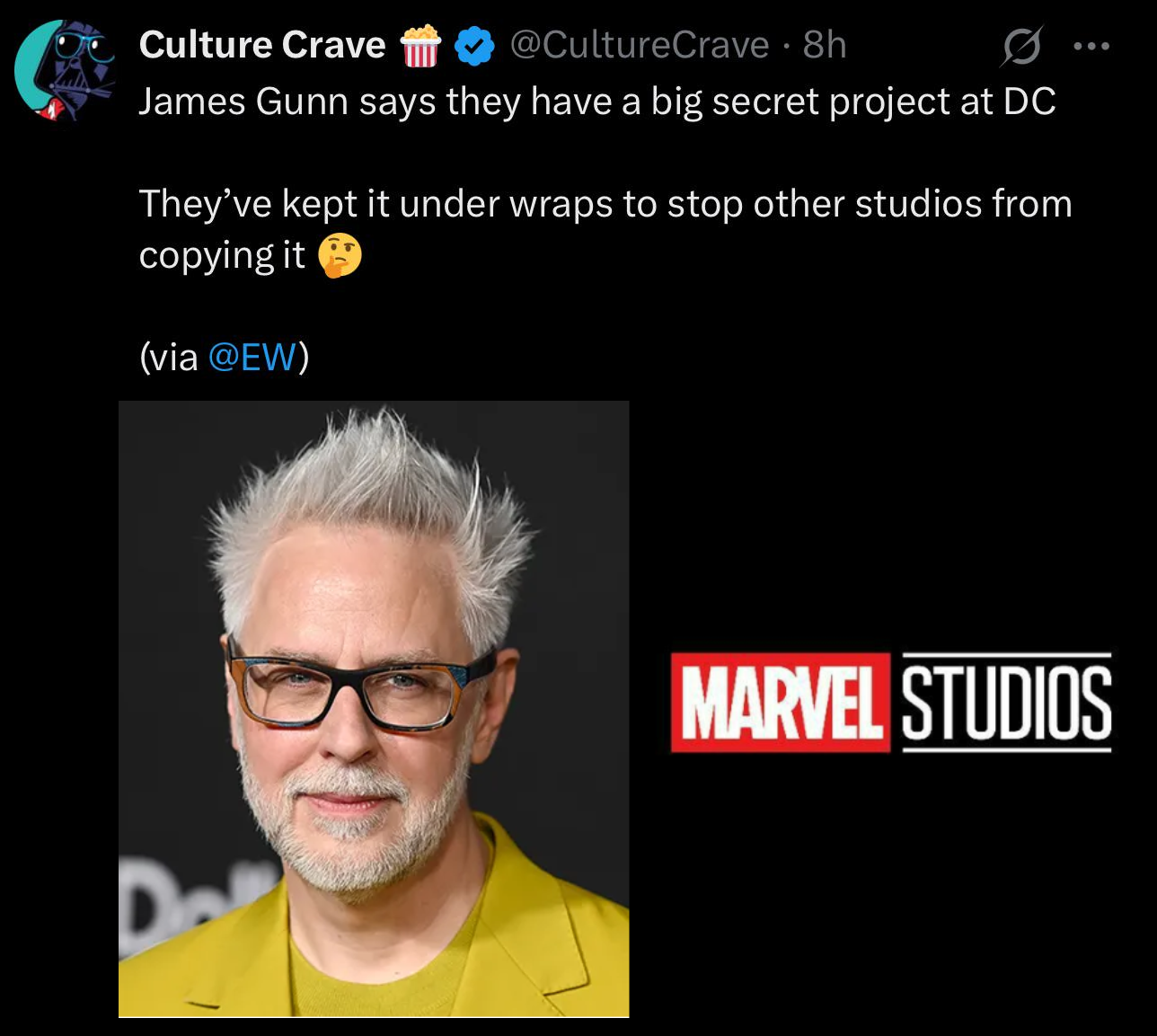Click the 'James Gunn says' tweet line

pos(597,102)
